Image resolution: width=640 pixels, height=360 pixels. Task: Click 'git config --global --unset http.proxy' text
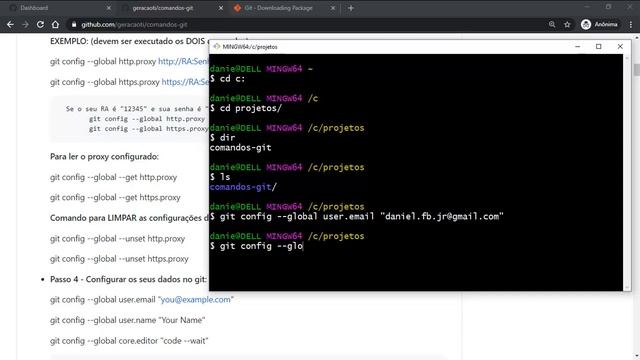118,238
